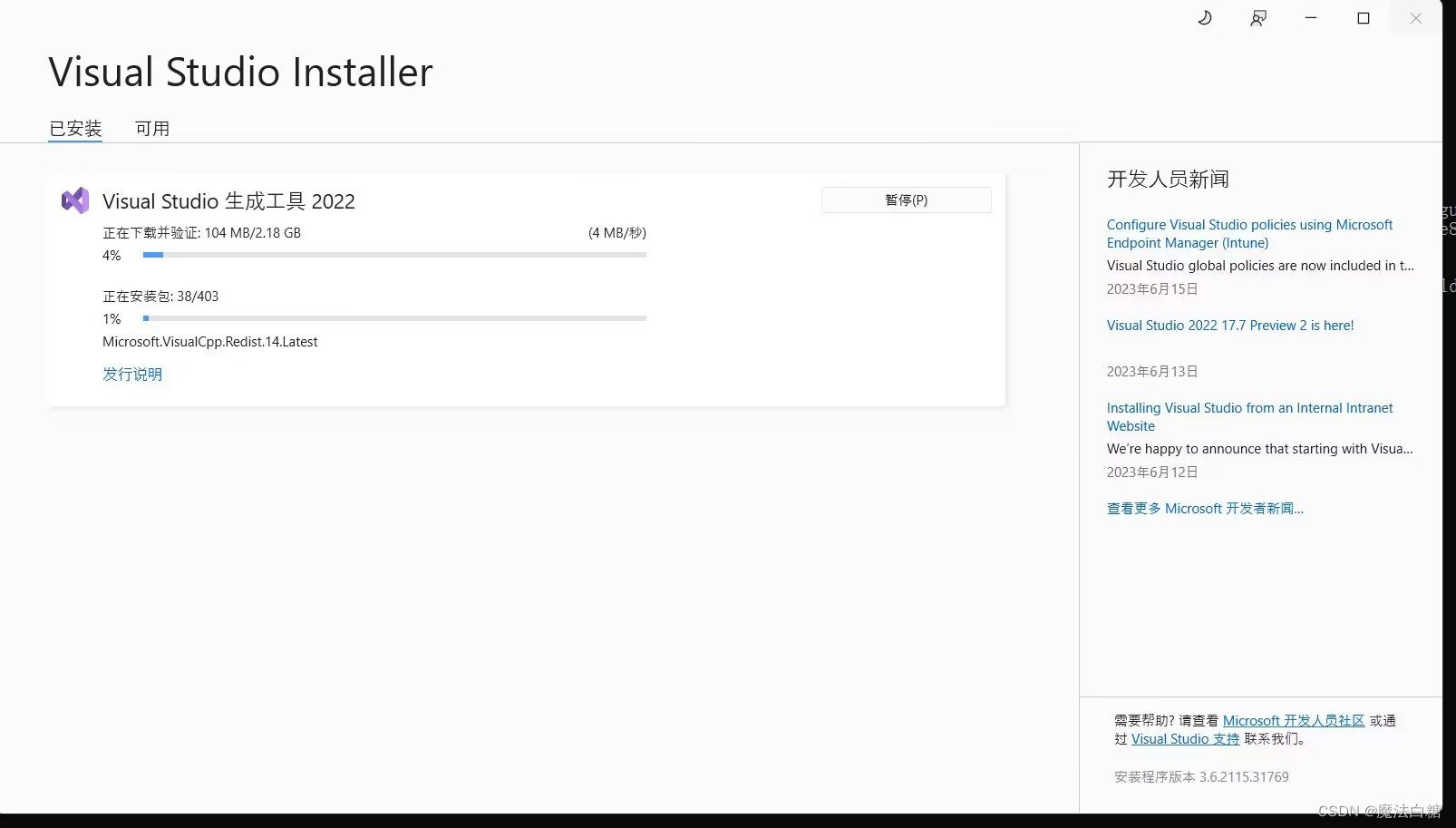Image resolution: width=1456 pixels, height=828 pixels.
Task: Click the Microsoft.VisualCpp.Redist.14.Latest package text
Action: coord(209,341)
